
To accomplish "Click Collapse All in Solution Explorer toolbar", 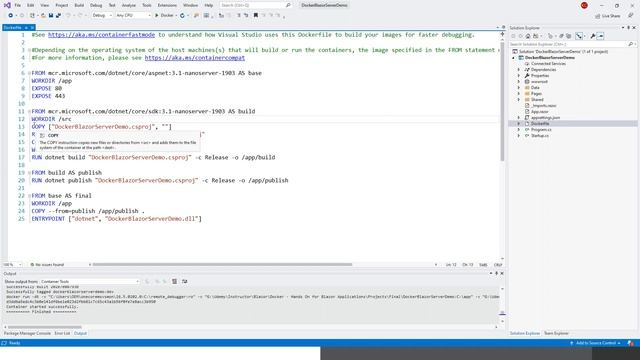I will (560, 36).
